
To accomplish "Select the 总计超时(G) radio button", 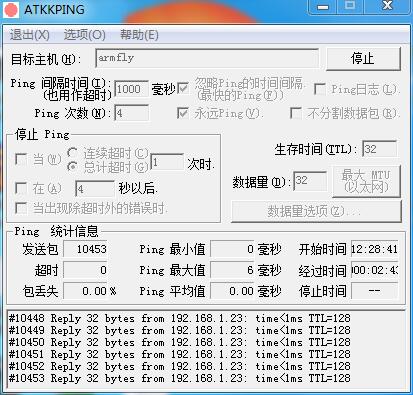I will 72,167.
